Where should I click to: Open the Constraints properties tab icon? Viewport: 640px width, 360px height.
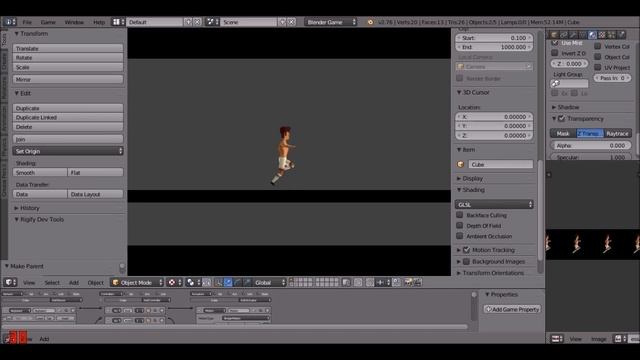pyautogui.click(x=564, y=35)
